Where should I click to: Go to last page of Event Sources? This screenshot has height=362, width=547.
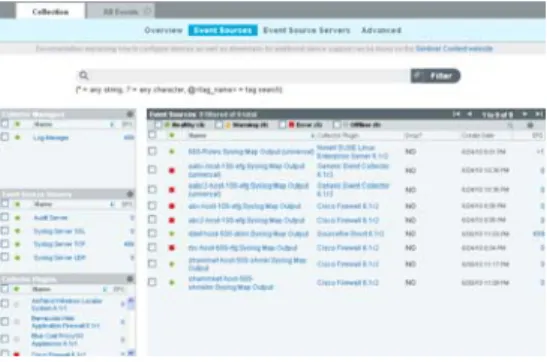(x=538, y=114)
